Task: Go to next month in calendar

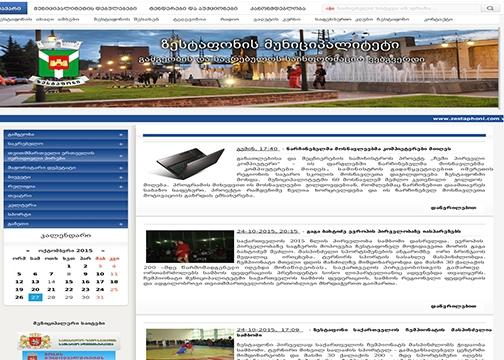Action: pyautogui.click(x=103, y=250)
